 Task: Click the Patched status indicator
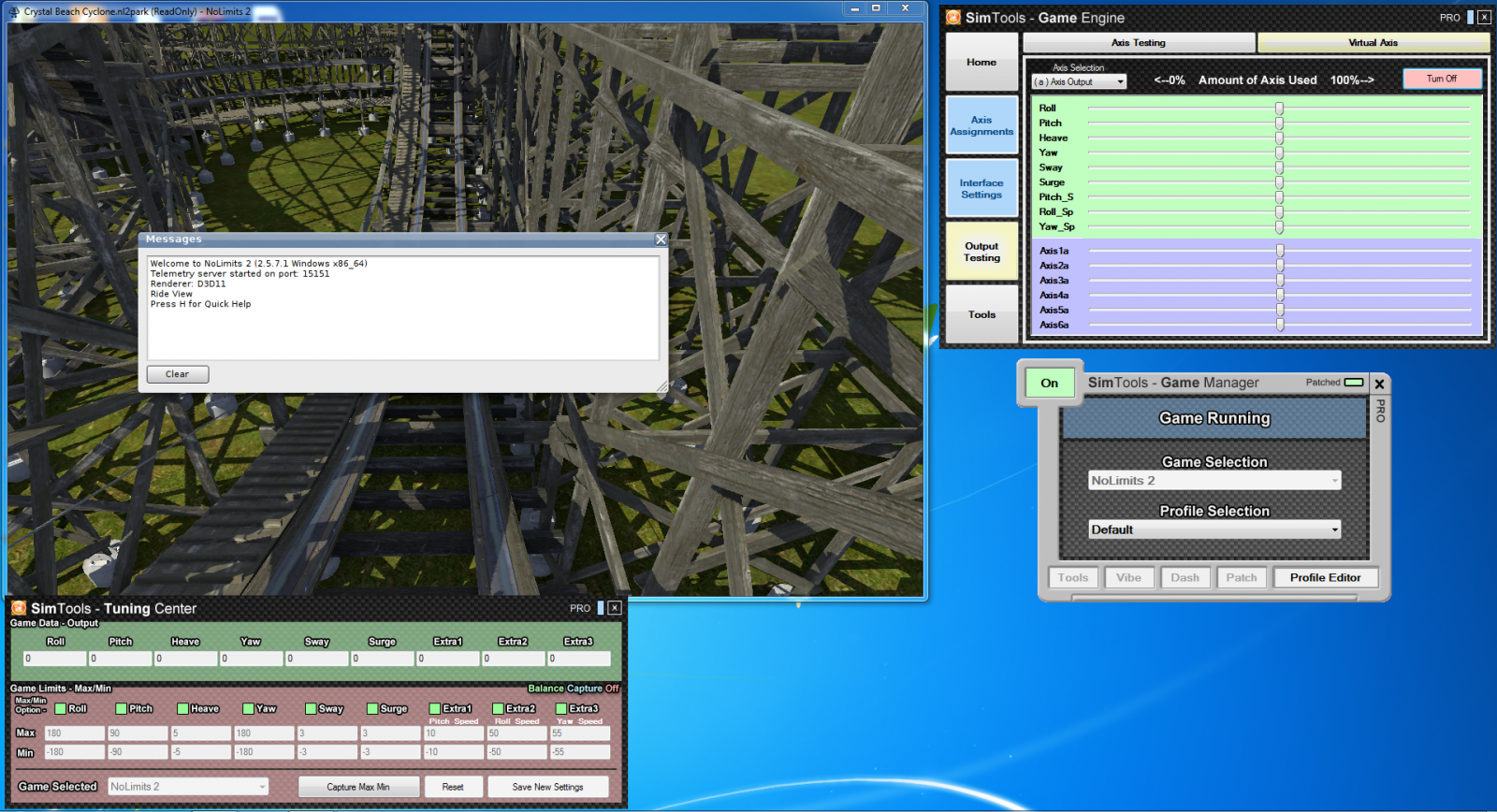click(1354, 383)
